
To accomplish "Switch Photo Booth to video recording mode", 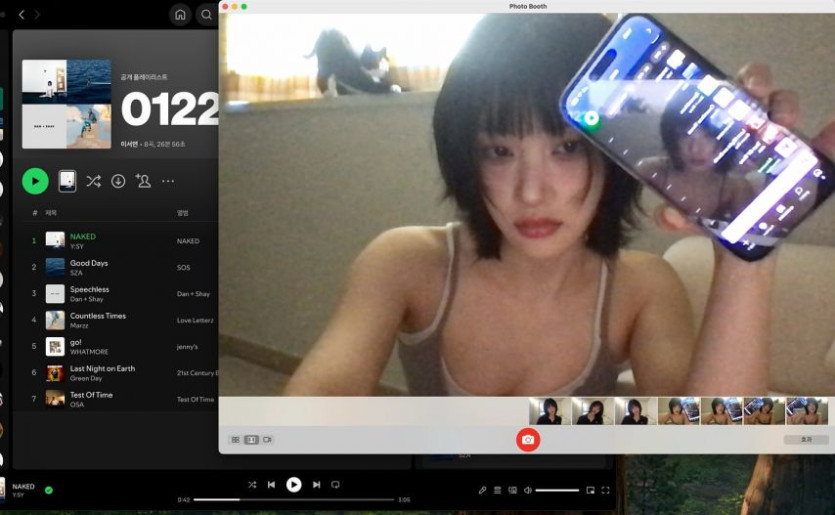I will click(267, 439).
